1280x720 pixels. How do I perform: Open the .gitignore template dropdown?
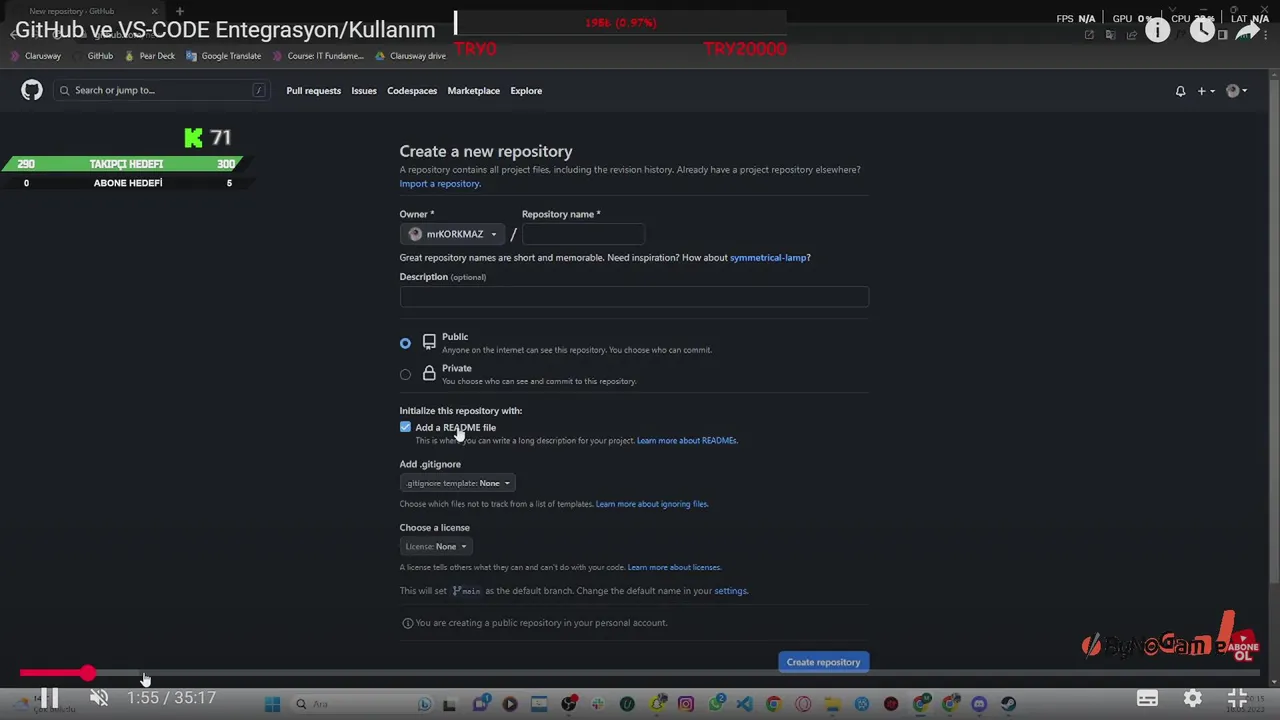click(458, 483)
